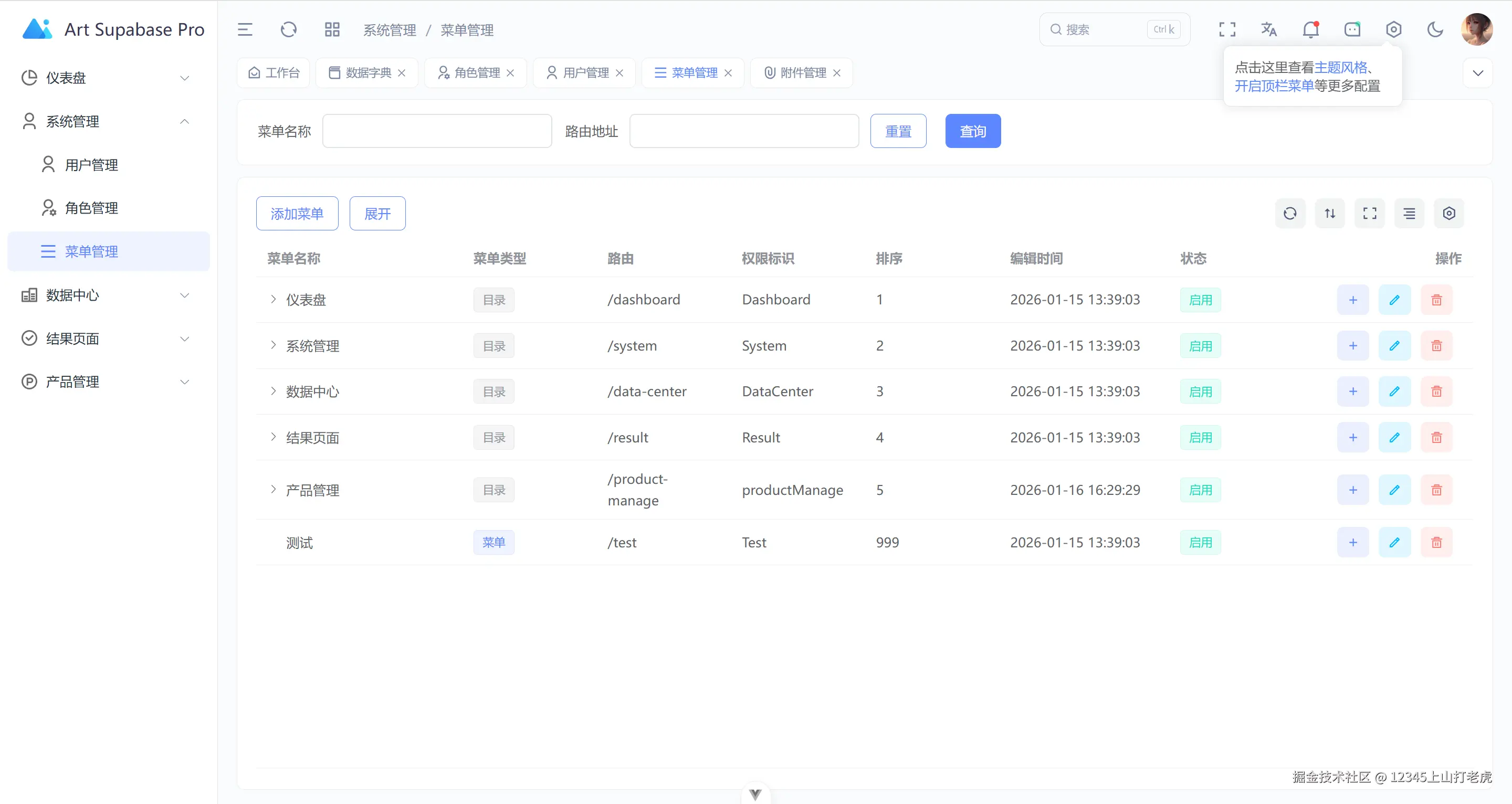Expand the 系统管理 table row arrow
This screenshot has width=1512, height=804.
[x=273, y=346]
